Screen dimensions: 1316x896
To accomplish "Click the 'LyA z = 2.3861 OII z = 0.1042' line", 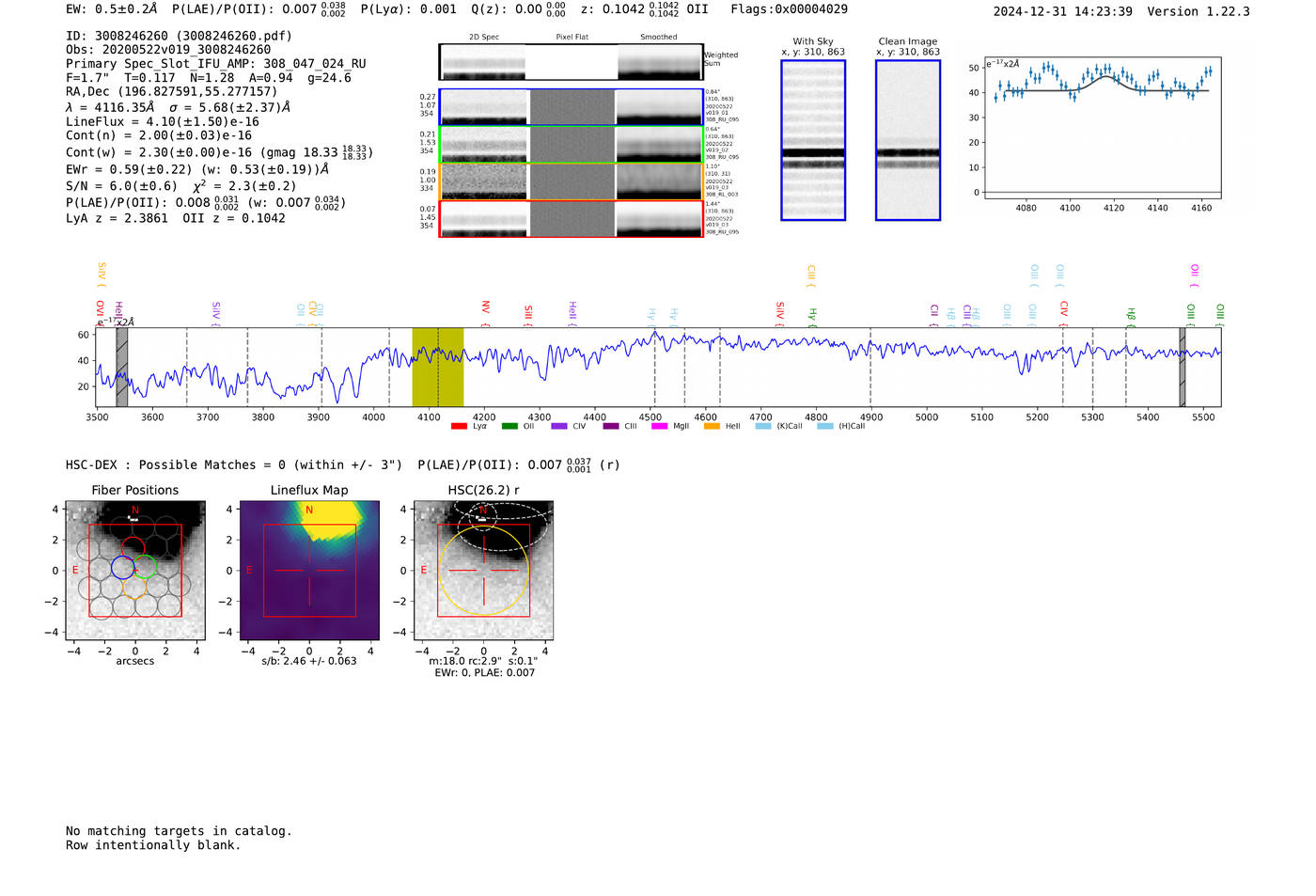I will pos(176,218).
